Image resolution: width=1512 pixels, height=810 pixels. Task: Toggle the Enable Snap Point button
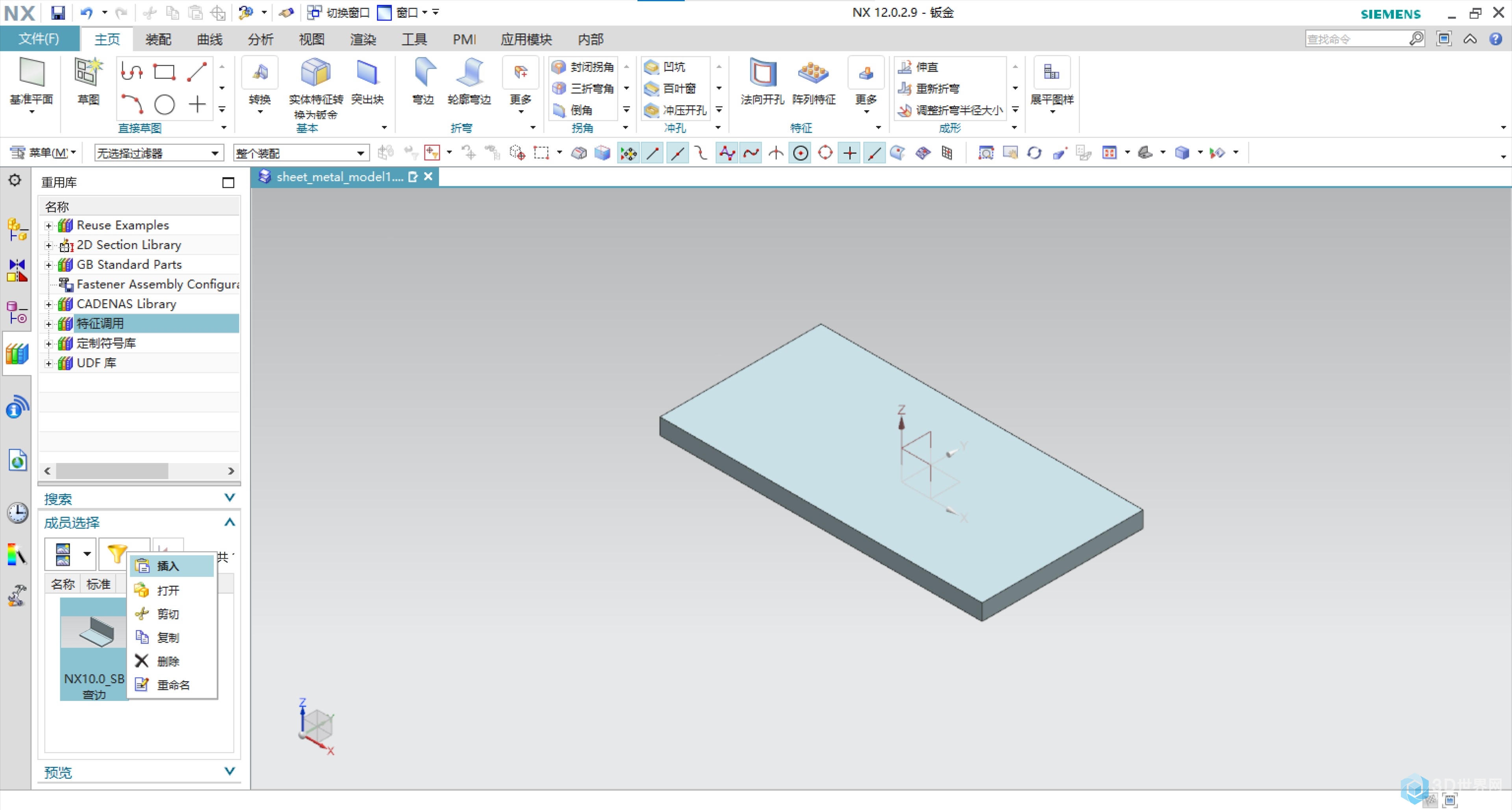pos(628,153)
